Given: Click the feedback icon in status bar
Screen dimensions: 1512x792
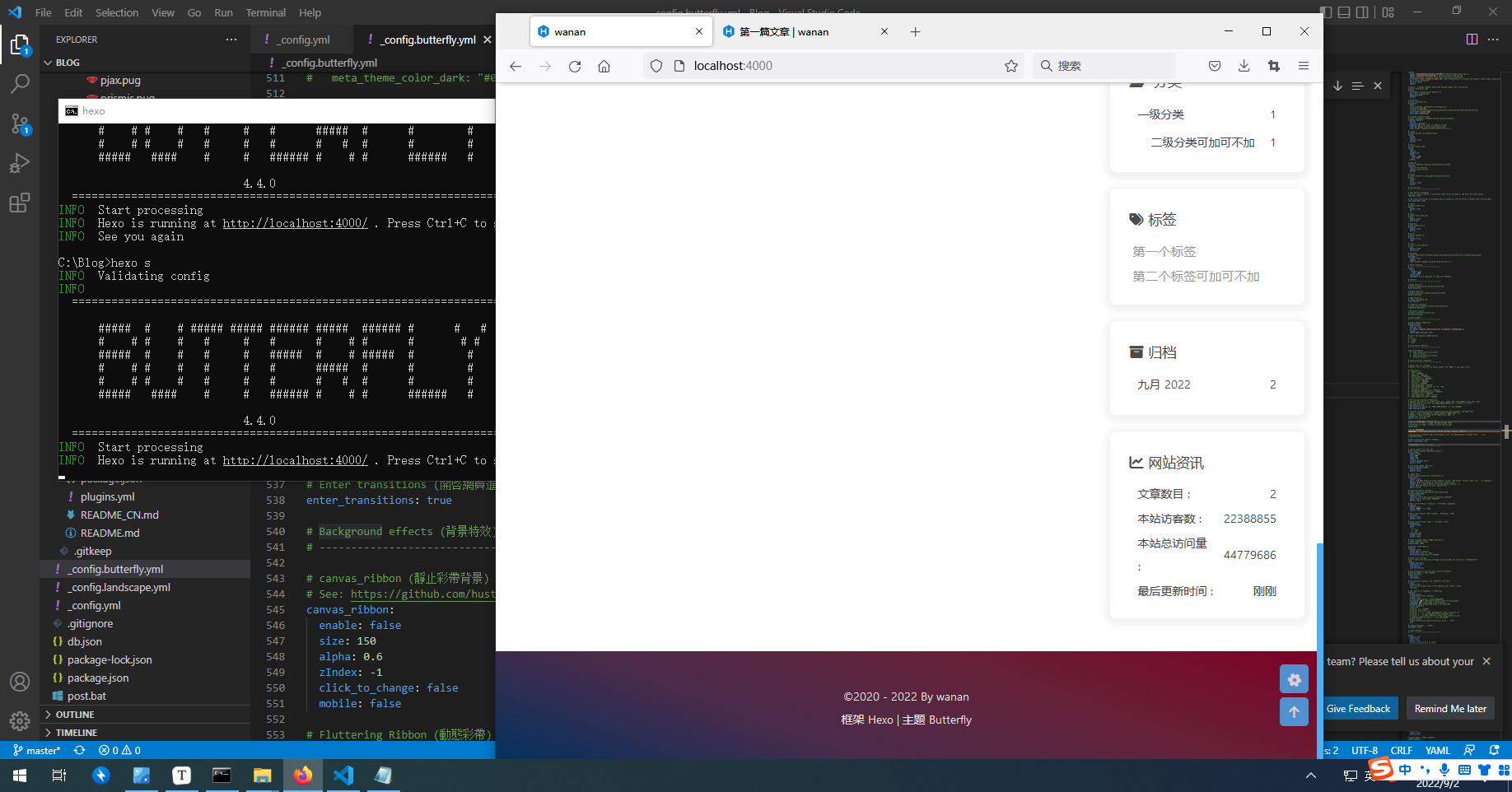Looking at the screenshot, I should tap(1470, 750).
